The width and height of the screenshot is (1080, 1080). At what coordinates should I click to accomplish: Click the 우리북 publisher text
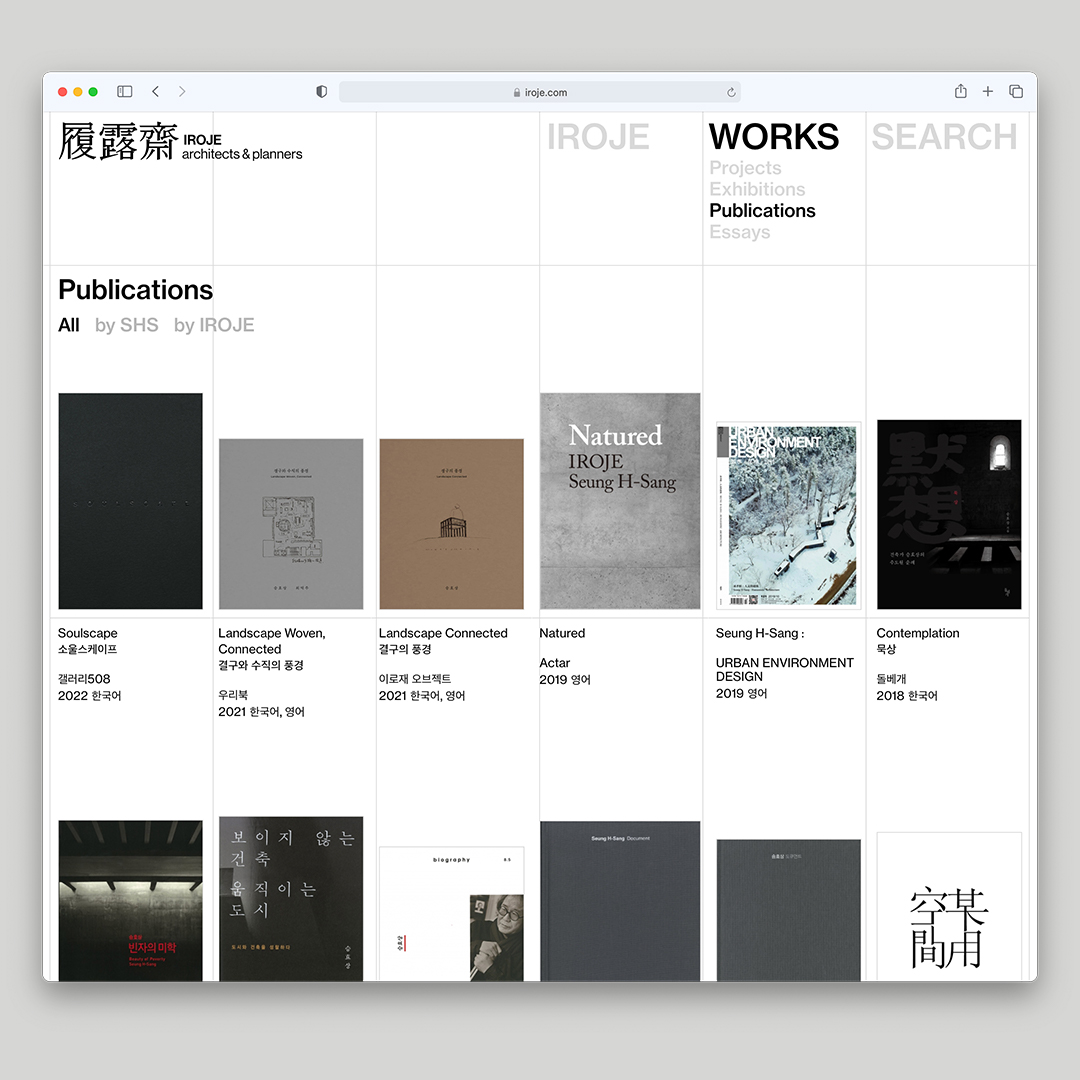click(x=233, y=695)
